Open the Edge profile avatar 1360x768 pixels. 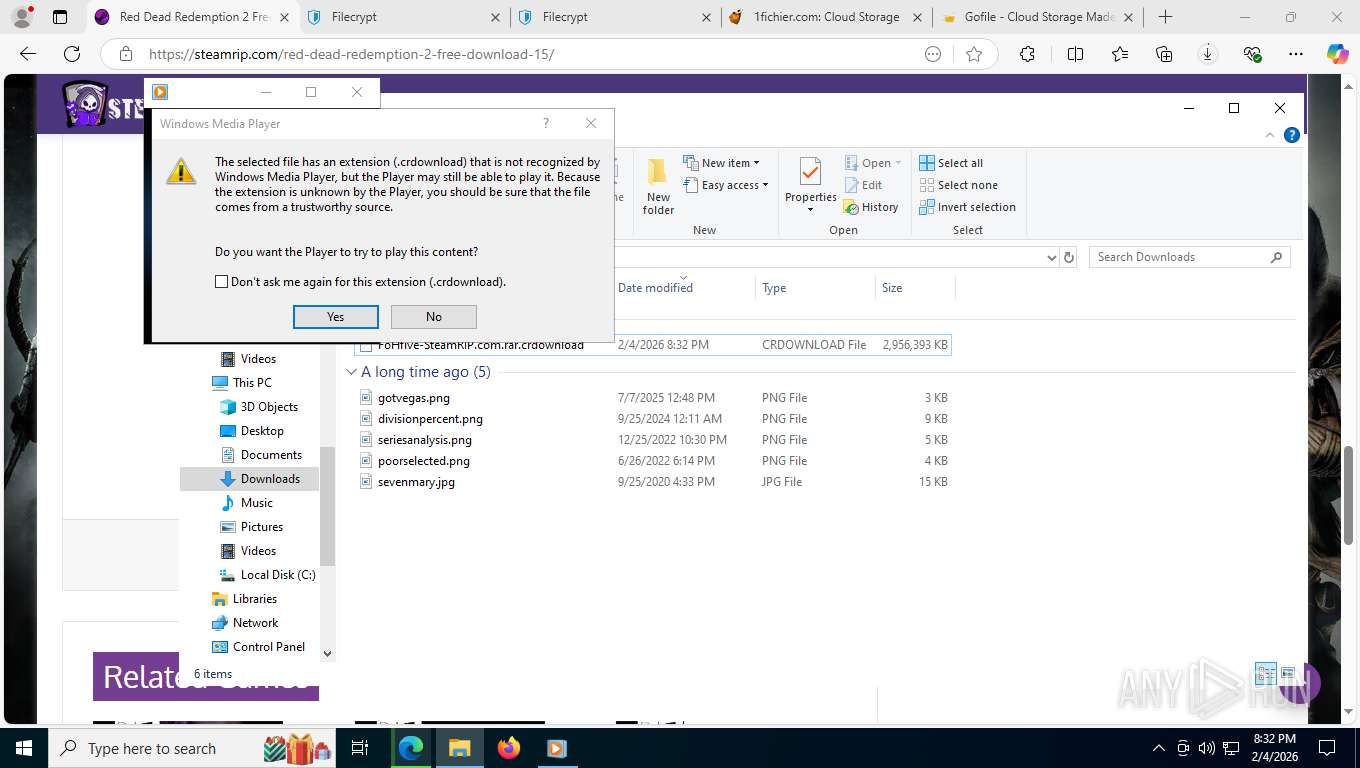tap(24, 17)
